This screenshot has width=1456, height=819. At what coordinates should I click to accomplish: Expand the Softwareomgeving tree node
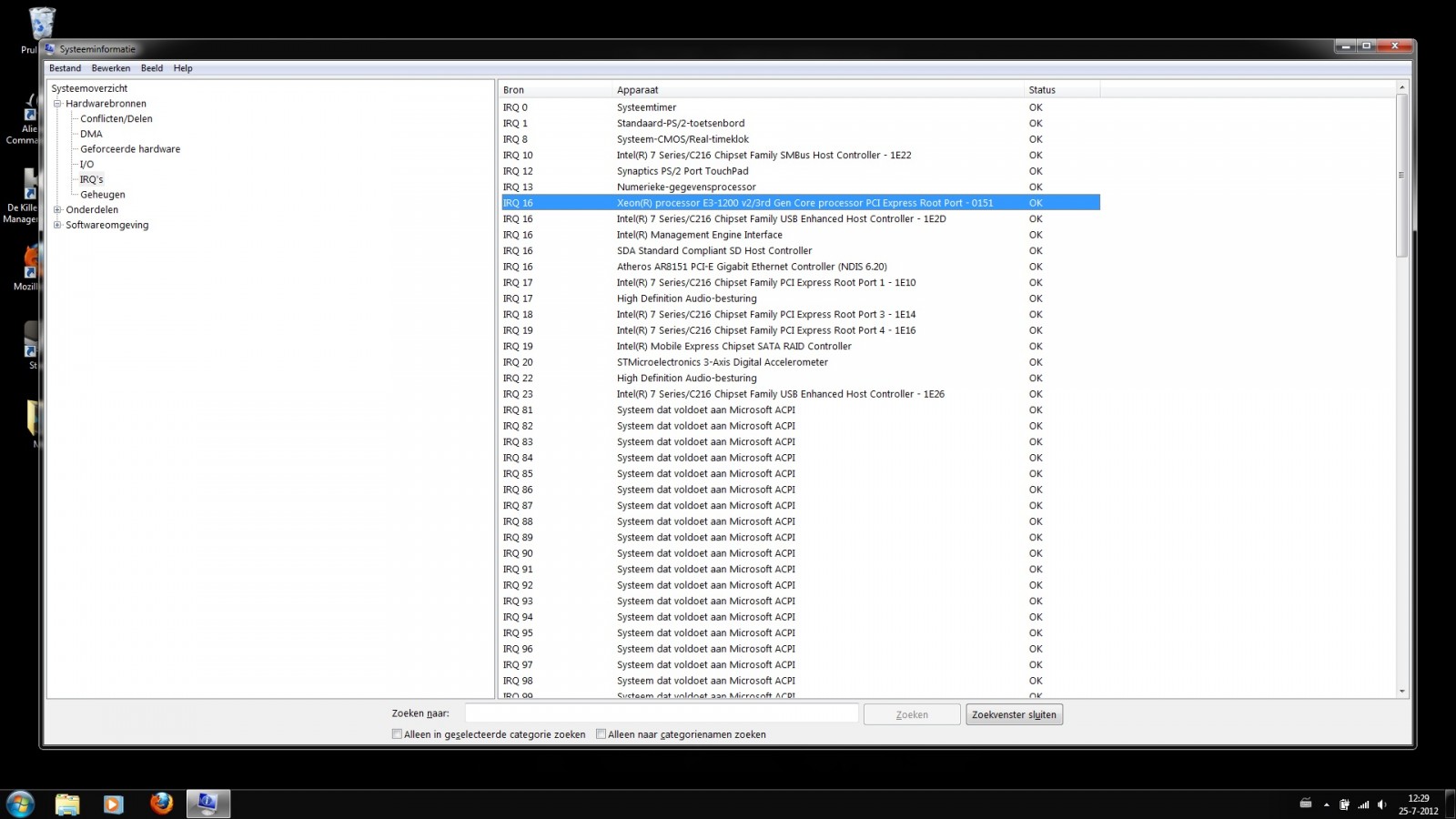tap(57, 225)
